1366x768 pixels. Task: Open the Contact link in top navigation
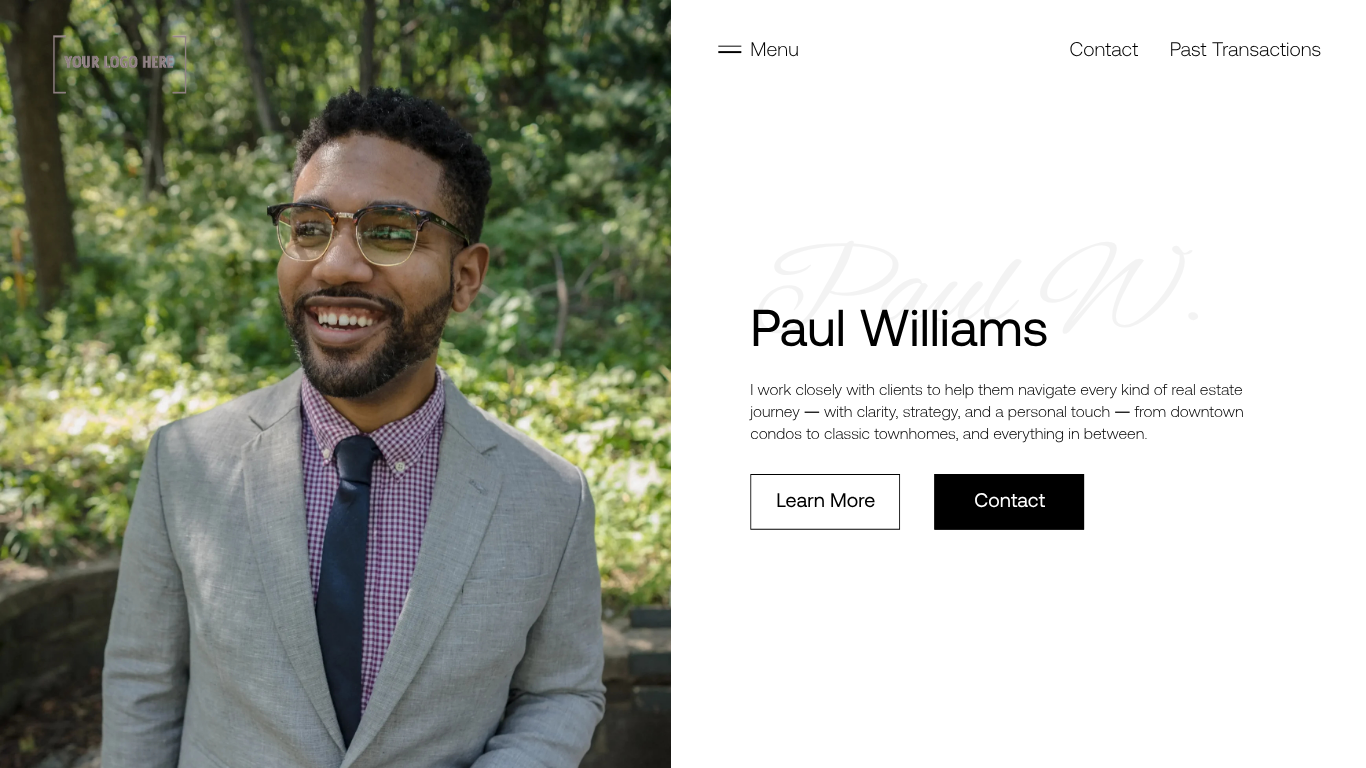click(1103, 49)
